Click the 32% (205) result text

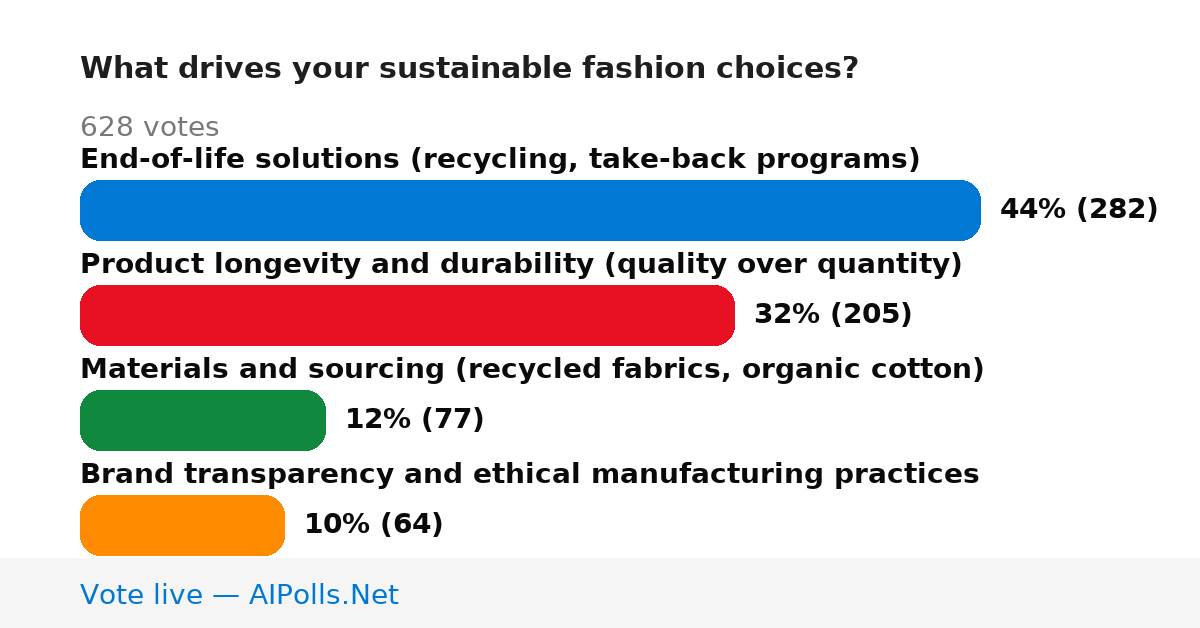(833, 315)
